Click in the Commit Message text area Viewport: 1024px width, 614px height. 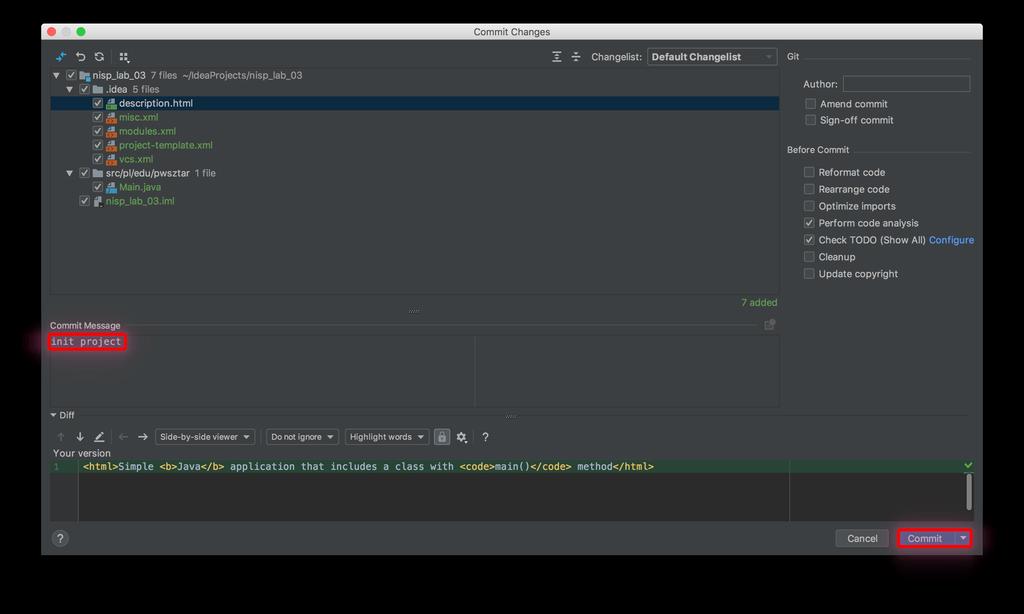tap(415, 371)
